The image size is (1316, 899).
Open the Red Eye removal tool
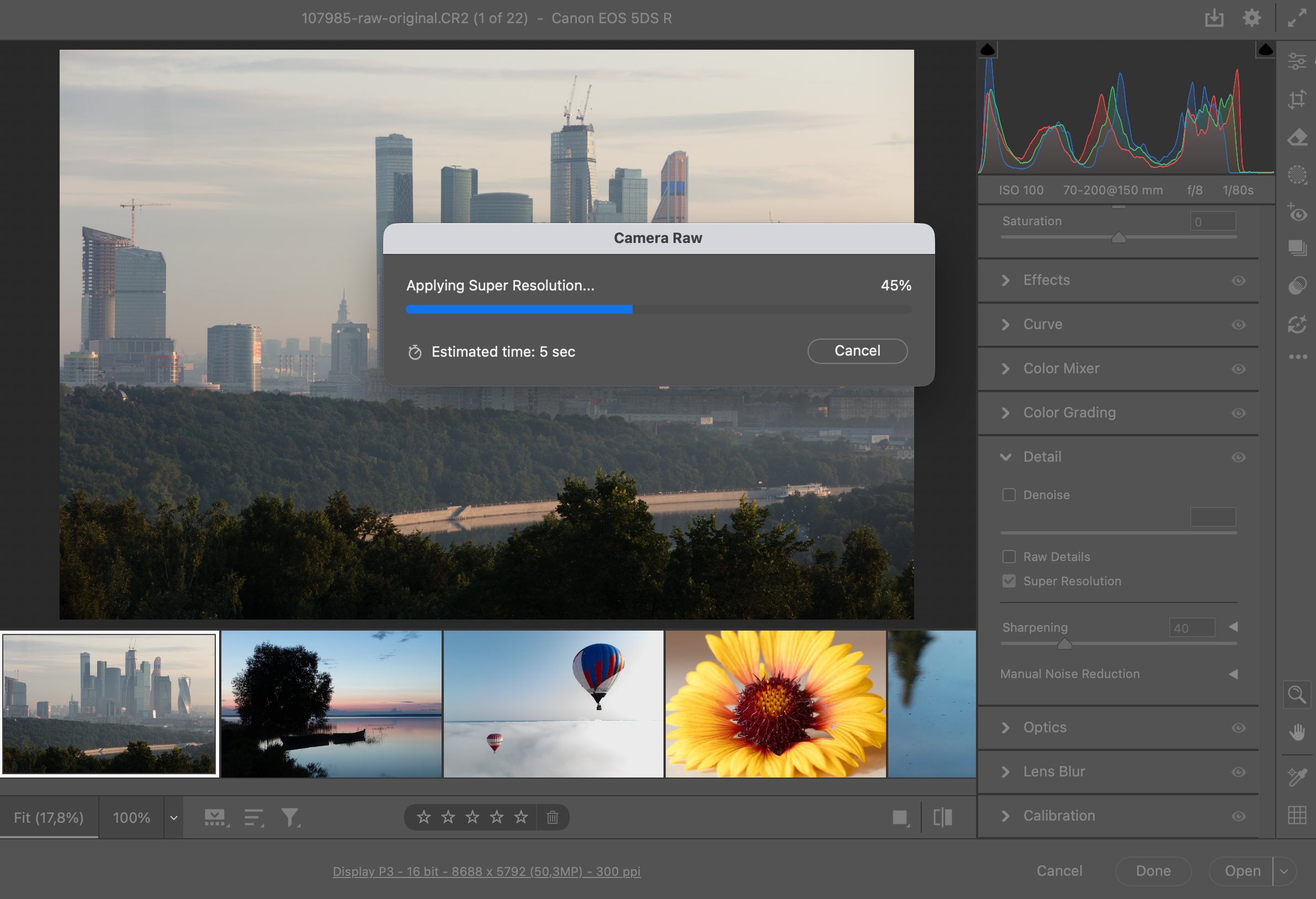pyautogui.click(x=1297, y=213)
